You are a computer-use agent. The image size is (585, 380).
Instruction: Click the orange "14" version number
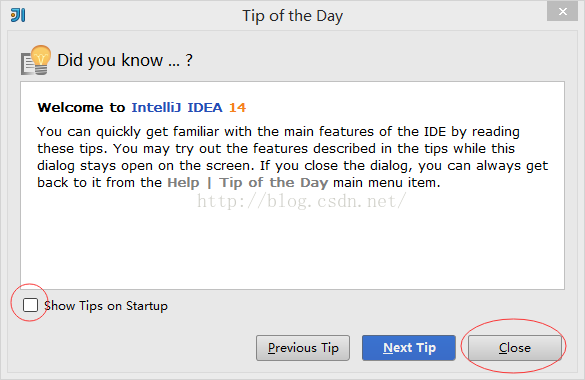point(237,107)
